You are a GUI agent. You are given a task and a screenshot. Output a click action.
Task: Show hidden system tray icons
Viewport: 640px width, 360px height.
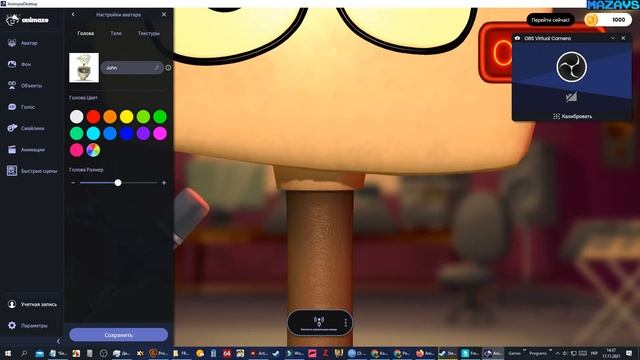pos(557,353)
